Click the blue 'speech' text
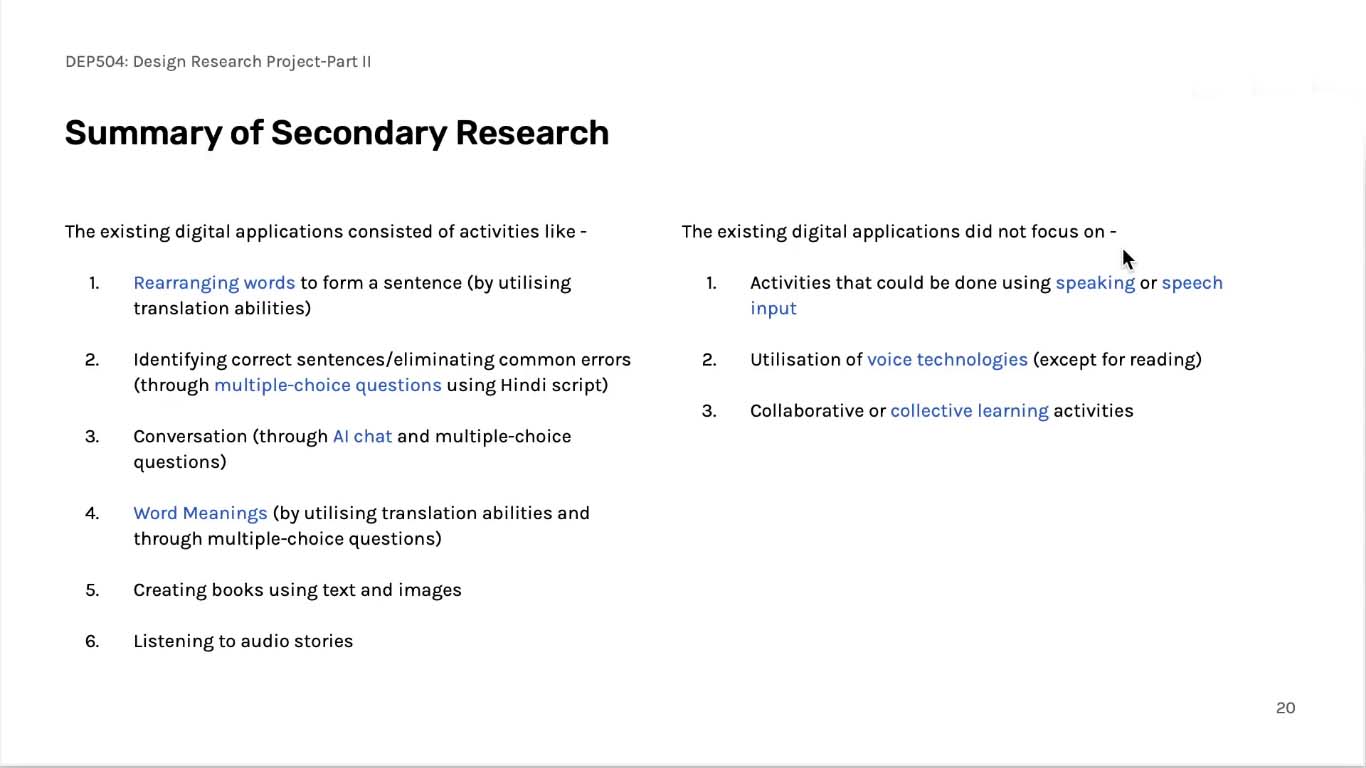Screen dimensions: 1366x768 click(x=1192, y=283)
